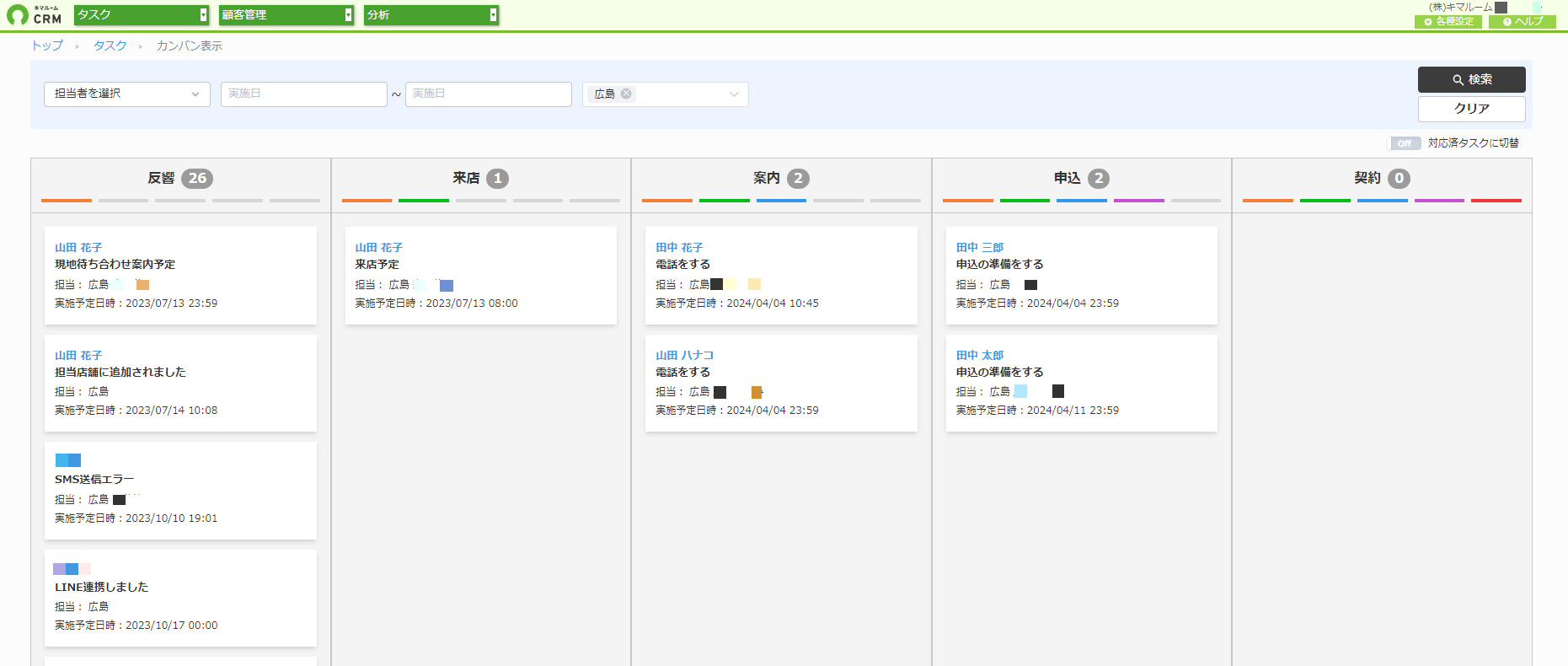Click the red stage bar under 契約

click(x=1496, y=201)
